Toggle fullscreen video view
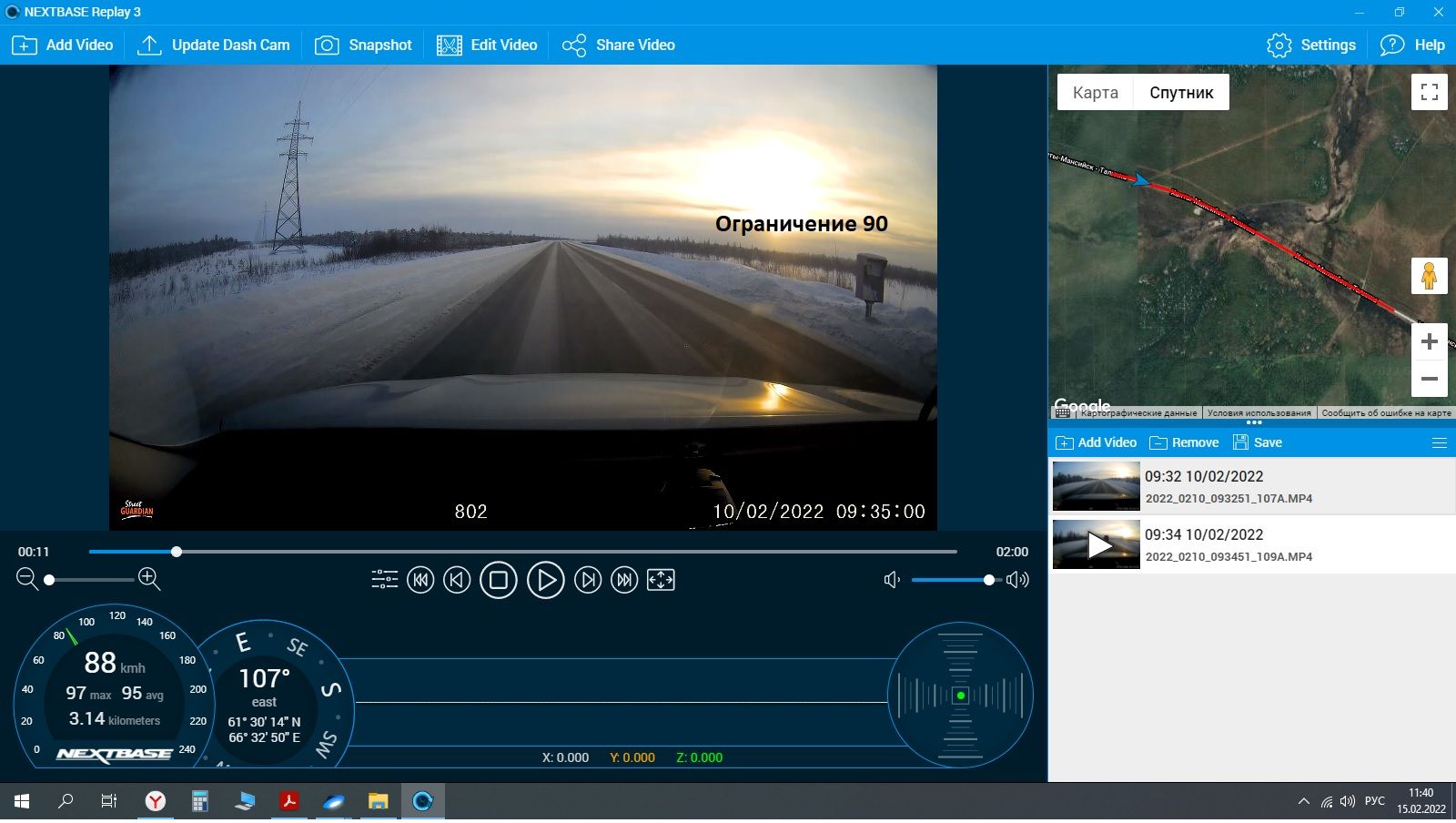Screen dimensions: 1456x823 point(661,580)
